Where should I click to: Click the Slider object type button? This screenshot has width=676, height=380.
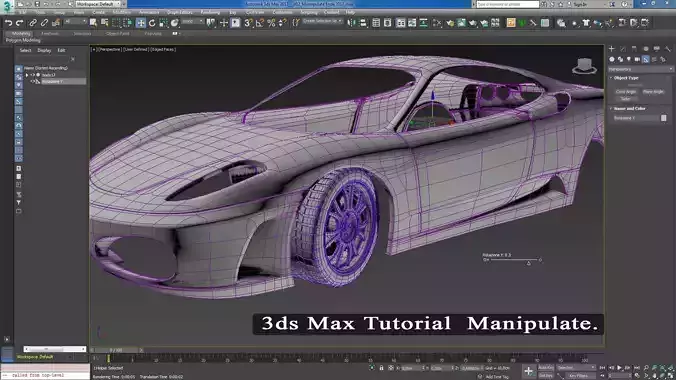[626, 99]
